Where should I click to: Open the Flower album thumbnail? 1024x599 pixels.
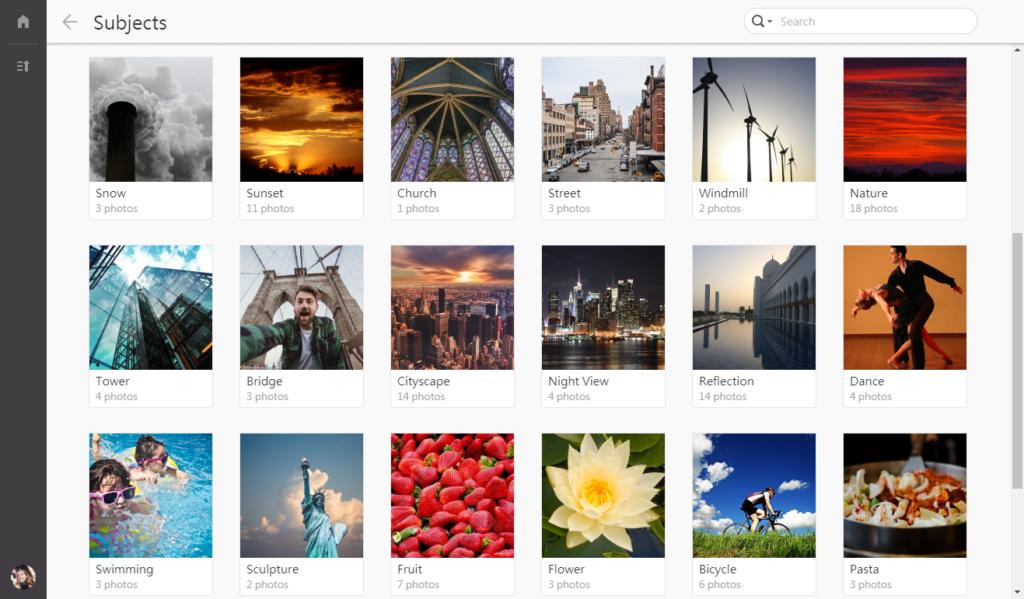tap(603, 496)
